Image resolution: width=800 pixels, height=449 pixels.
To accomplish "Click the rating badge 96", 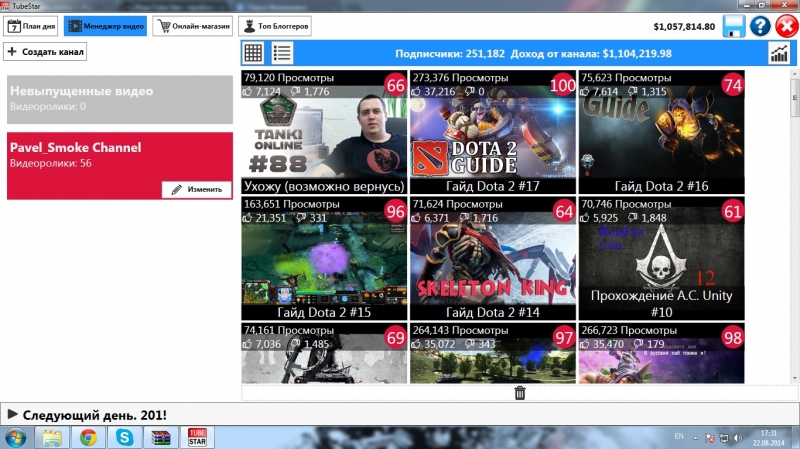I will (x=395, y=211).
